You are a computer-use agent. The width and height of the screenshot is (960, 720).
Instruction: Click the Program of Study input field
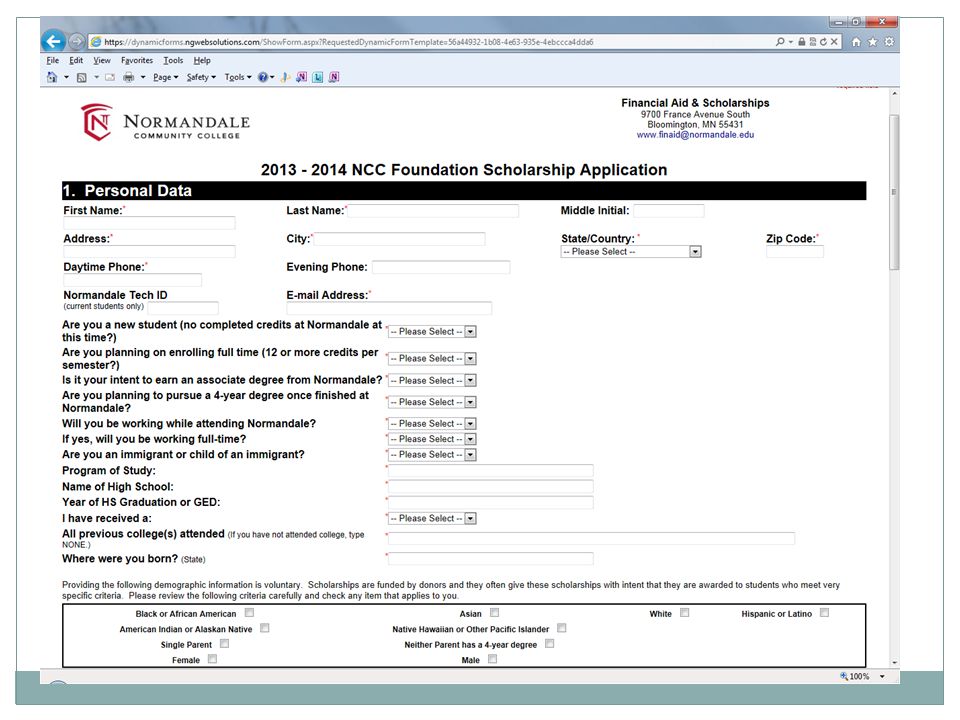click(x=490, y=471)
